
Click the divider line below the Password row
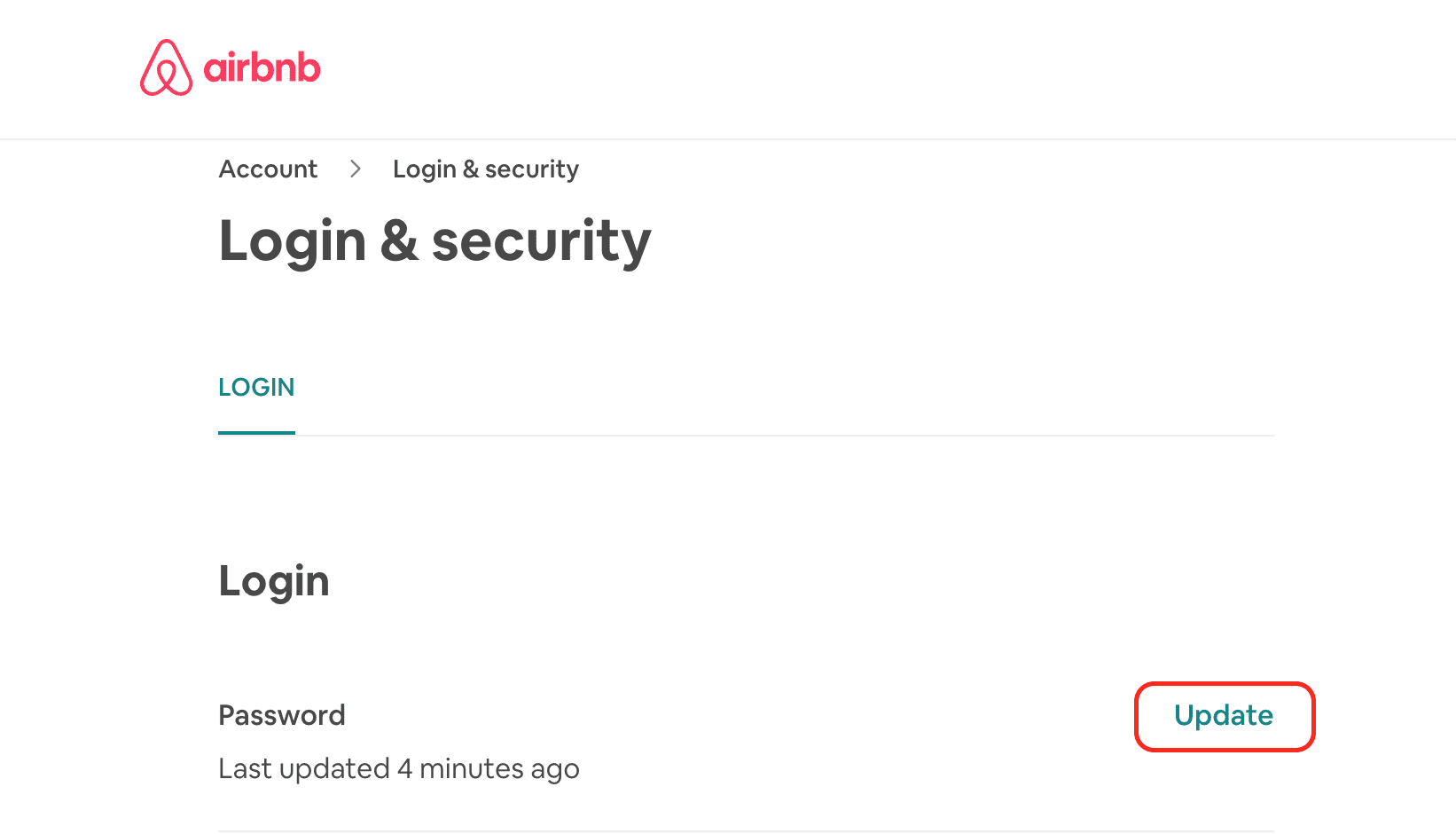point(745,831)
